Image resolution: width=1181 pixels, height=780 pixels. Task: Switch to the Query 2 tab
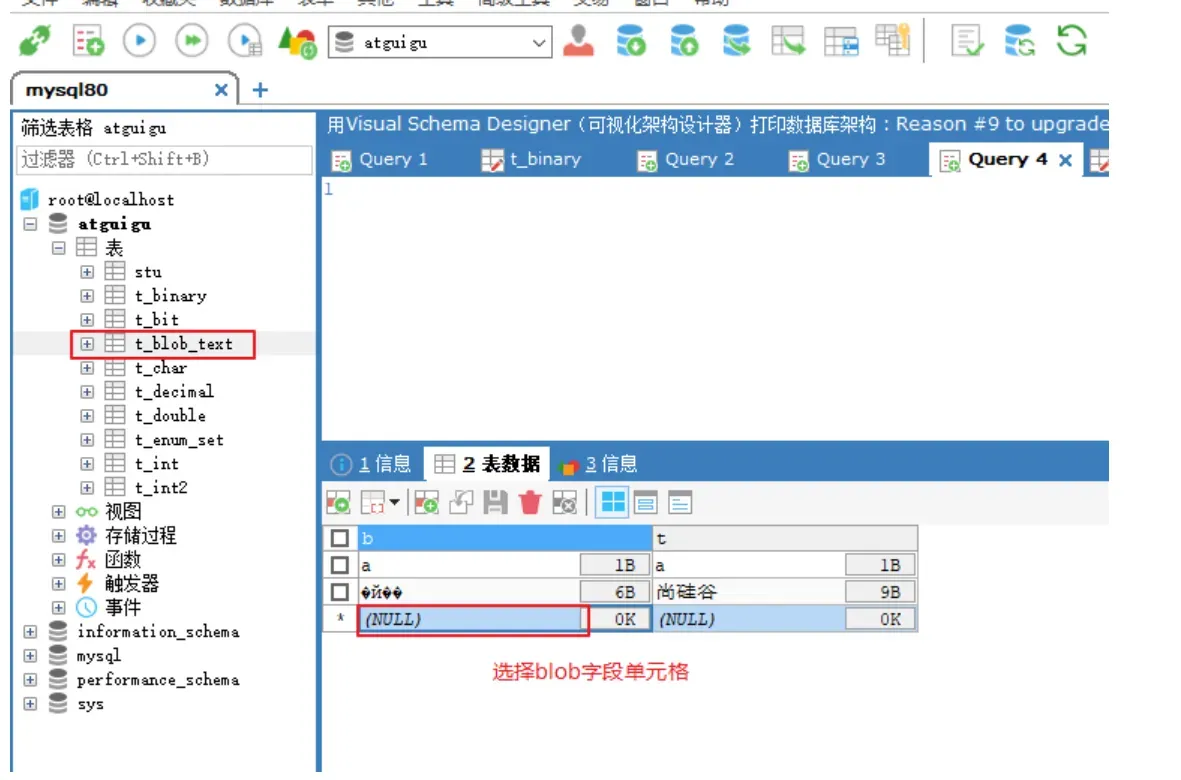[687, 160]
